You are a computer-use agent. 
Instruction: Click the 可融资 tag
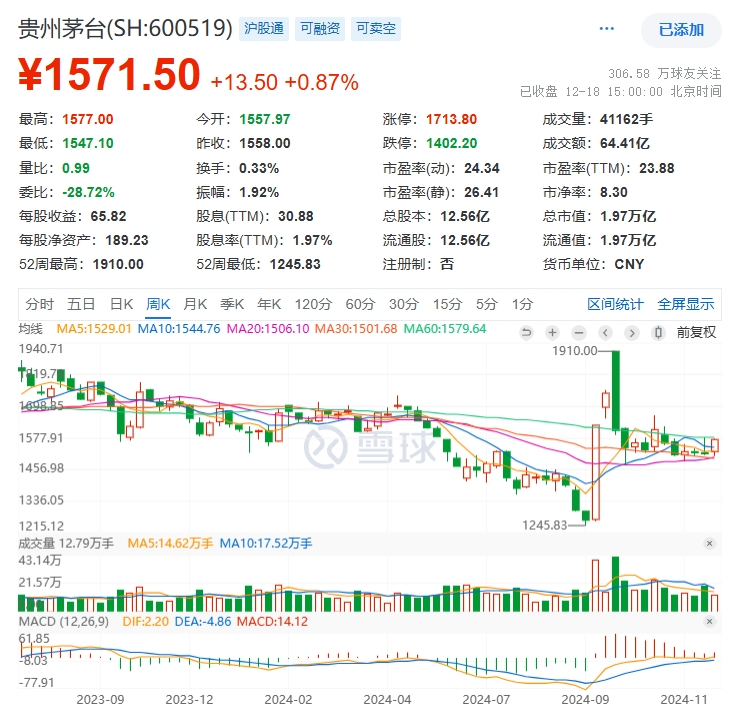point(320,29)
